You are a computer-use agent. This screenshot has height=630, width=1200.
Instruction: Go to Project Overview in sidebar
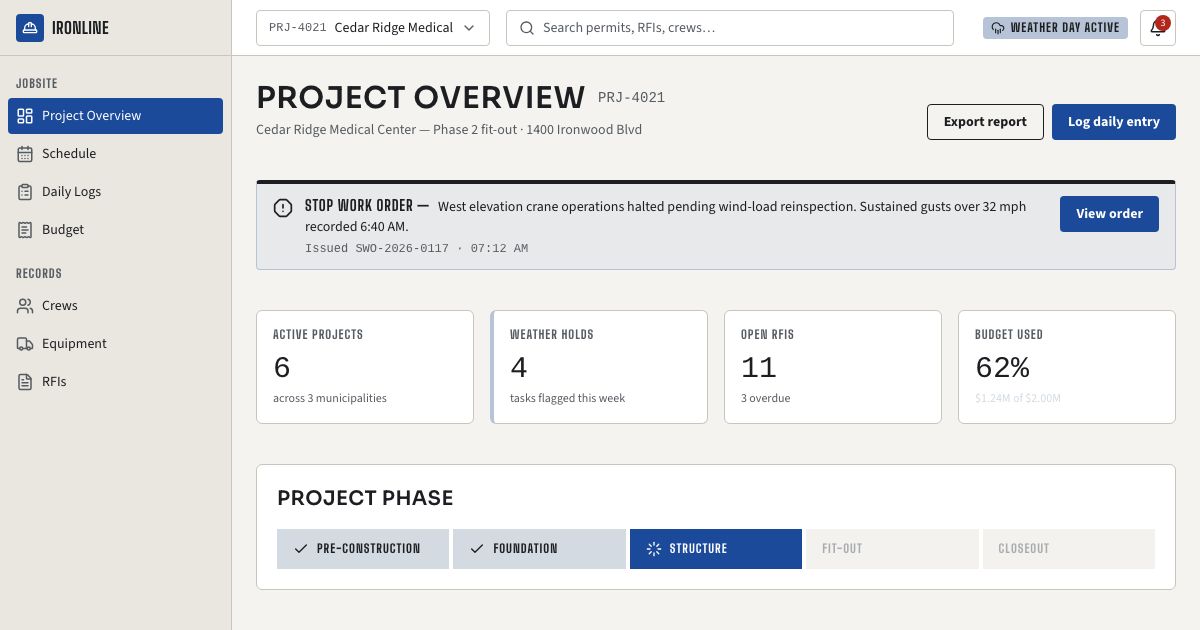[x=115, y=116]
